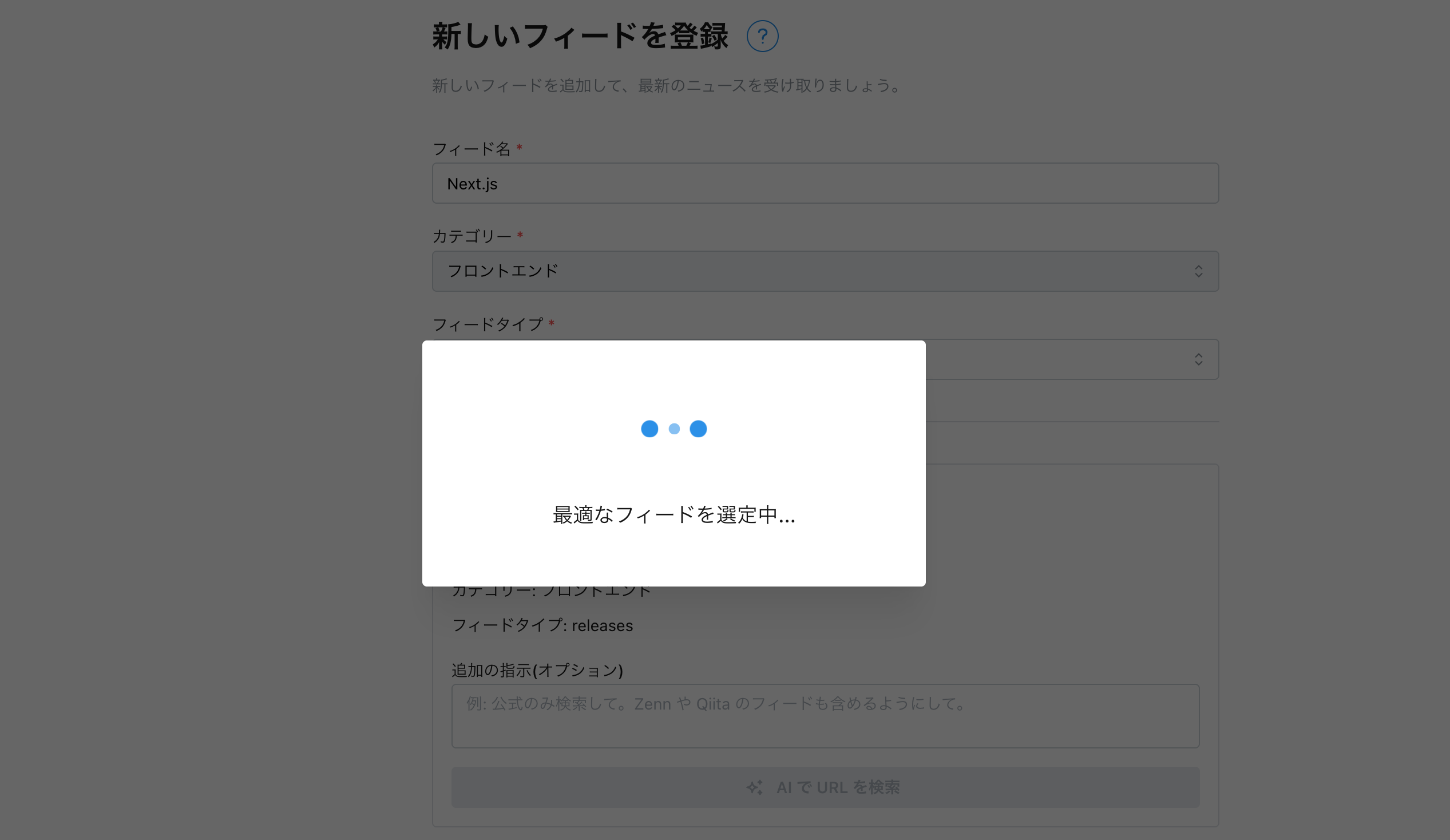The width and height of the screenshot is (1450, 840).
Task: Click the blue circled ? next to the title
Action: tap(762, 35)
